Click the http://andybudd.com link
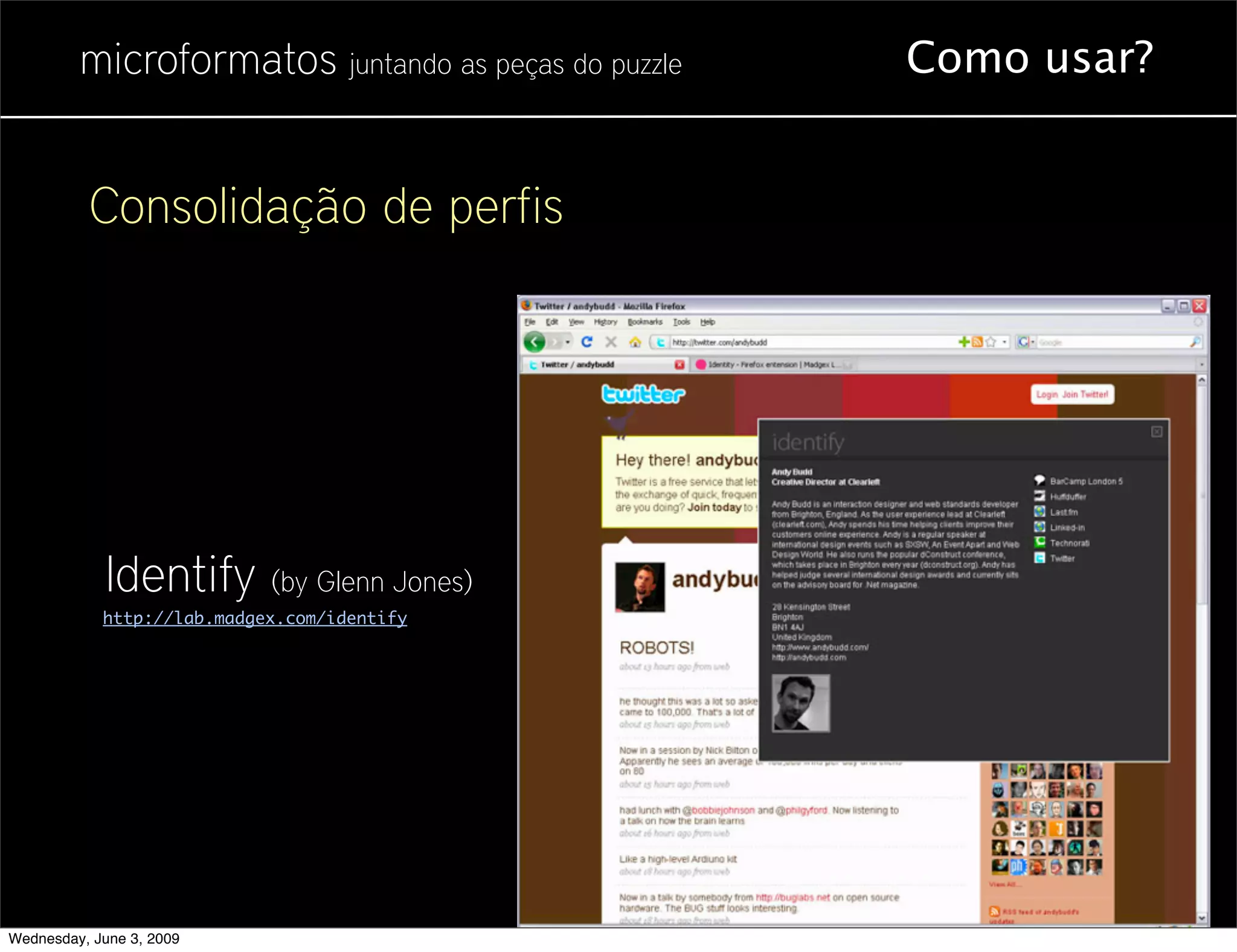Viewport: 1237px width, 952px height. point(809,658)
